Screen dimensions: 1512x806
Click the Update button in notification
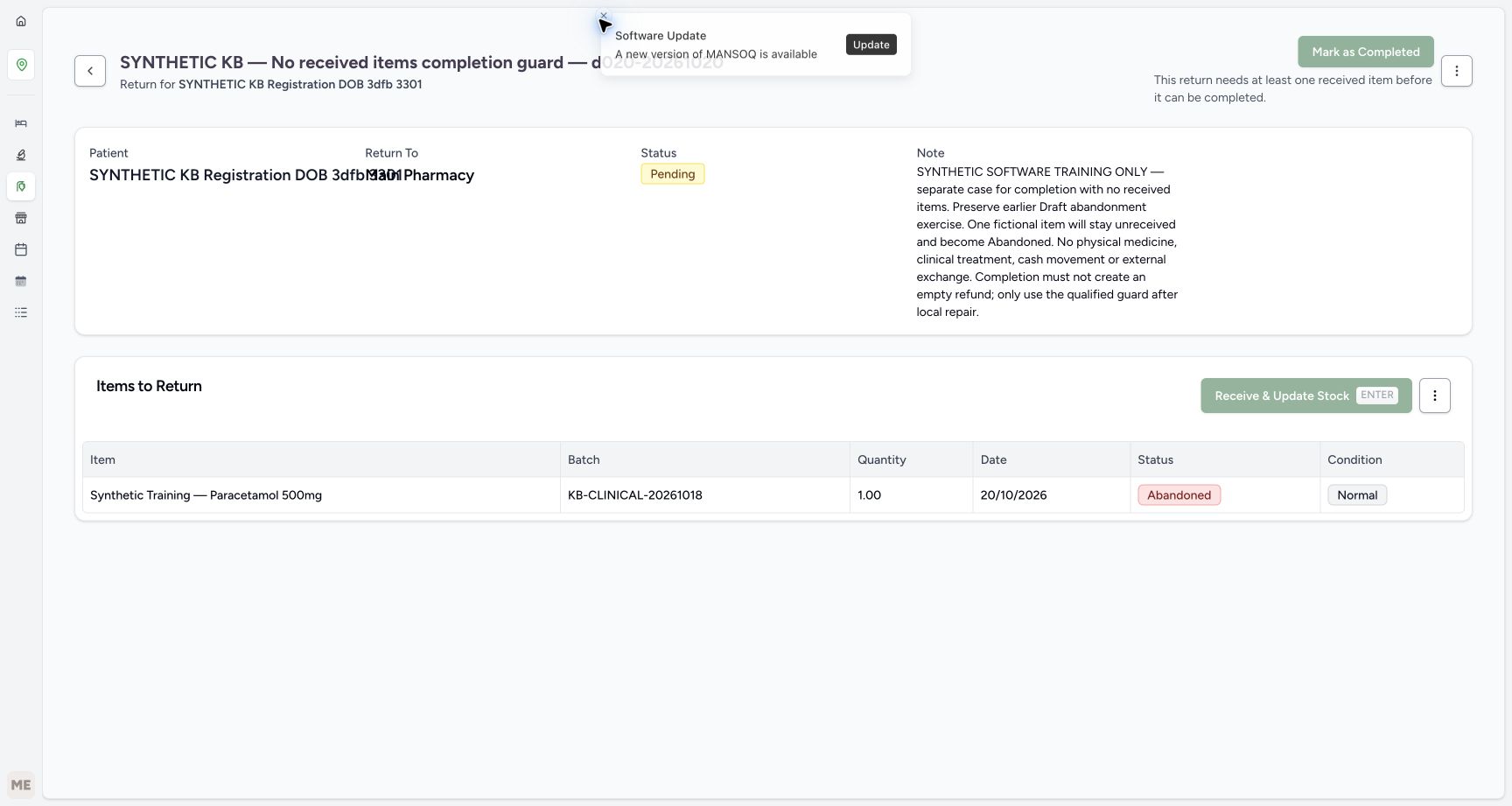pyautogui.click(x=871, y=45)
